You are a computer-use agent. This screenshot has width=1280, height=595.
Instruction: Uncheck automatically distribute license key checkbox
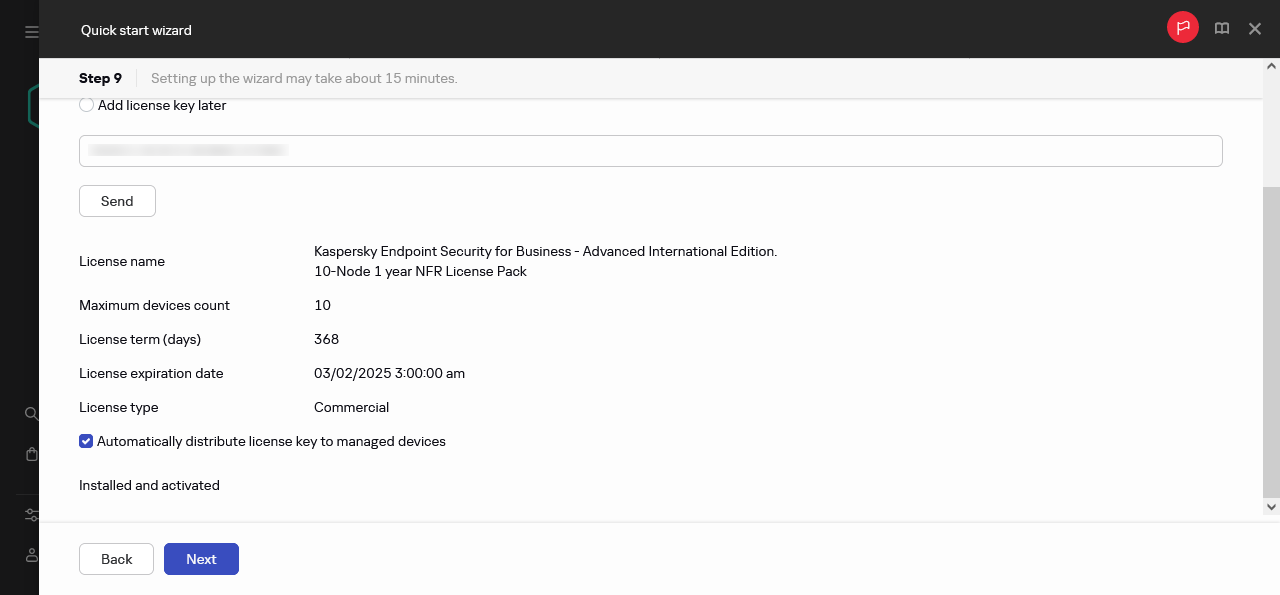tap(87, 441)
